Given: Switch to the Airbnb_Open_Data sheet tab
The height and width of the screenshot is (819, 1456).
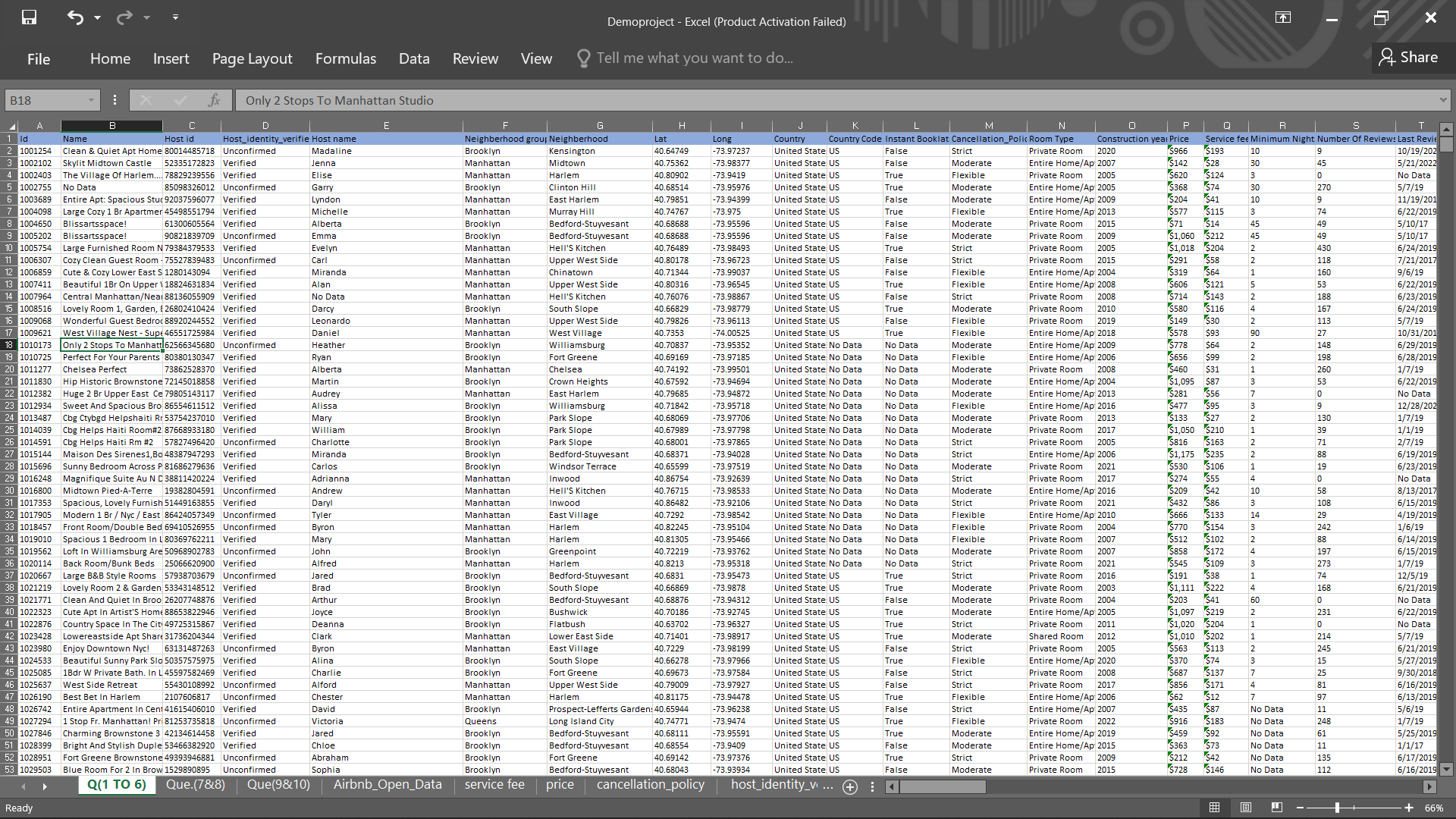Looking at the screenshot, I should (x=387, y=784).
